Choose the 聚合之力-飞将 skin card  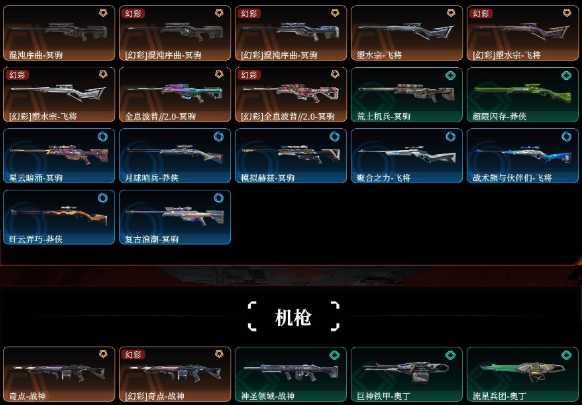click(x=407, y=156)
